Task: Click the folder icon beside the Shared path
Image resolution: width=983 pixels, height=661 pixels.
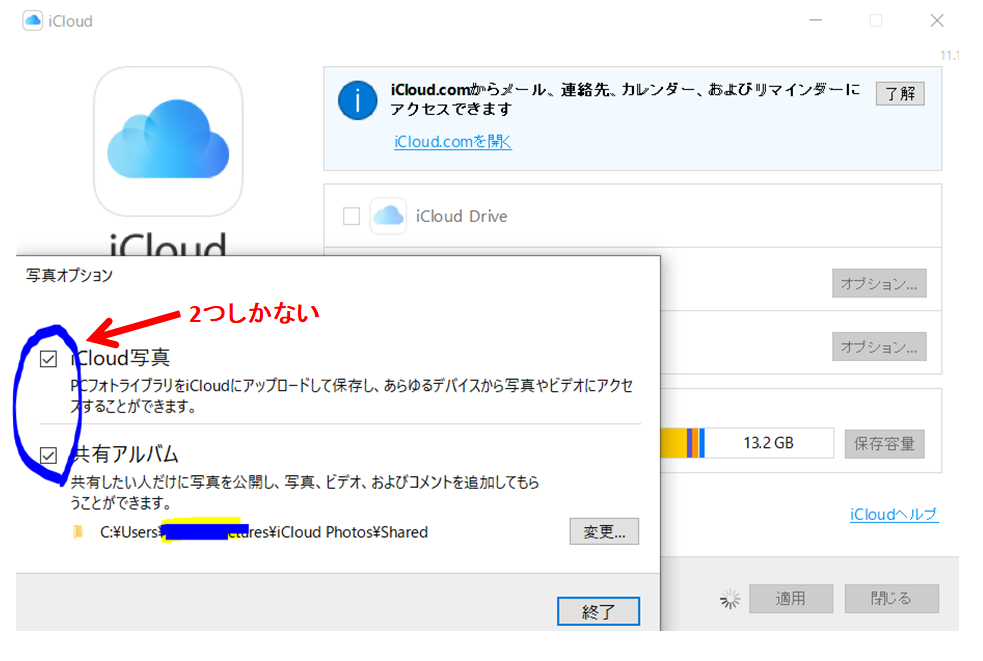Action: click(x=78, y=532)
